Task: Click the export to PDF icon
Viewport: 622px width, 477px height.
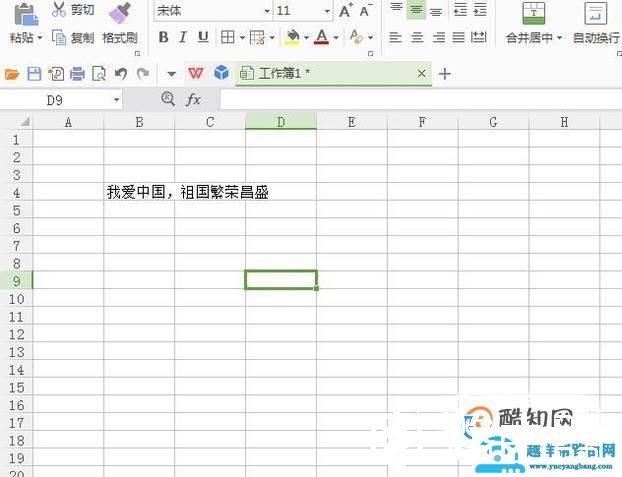Action: (x=56, y=74)
